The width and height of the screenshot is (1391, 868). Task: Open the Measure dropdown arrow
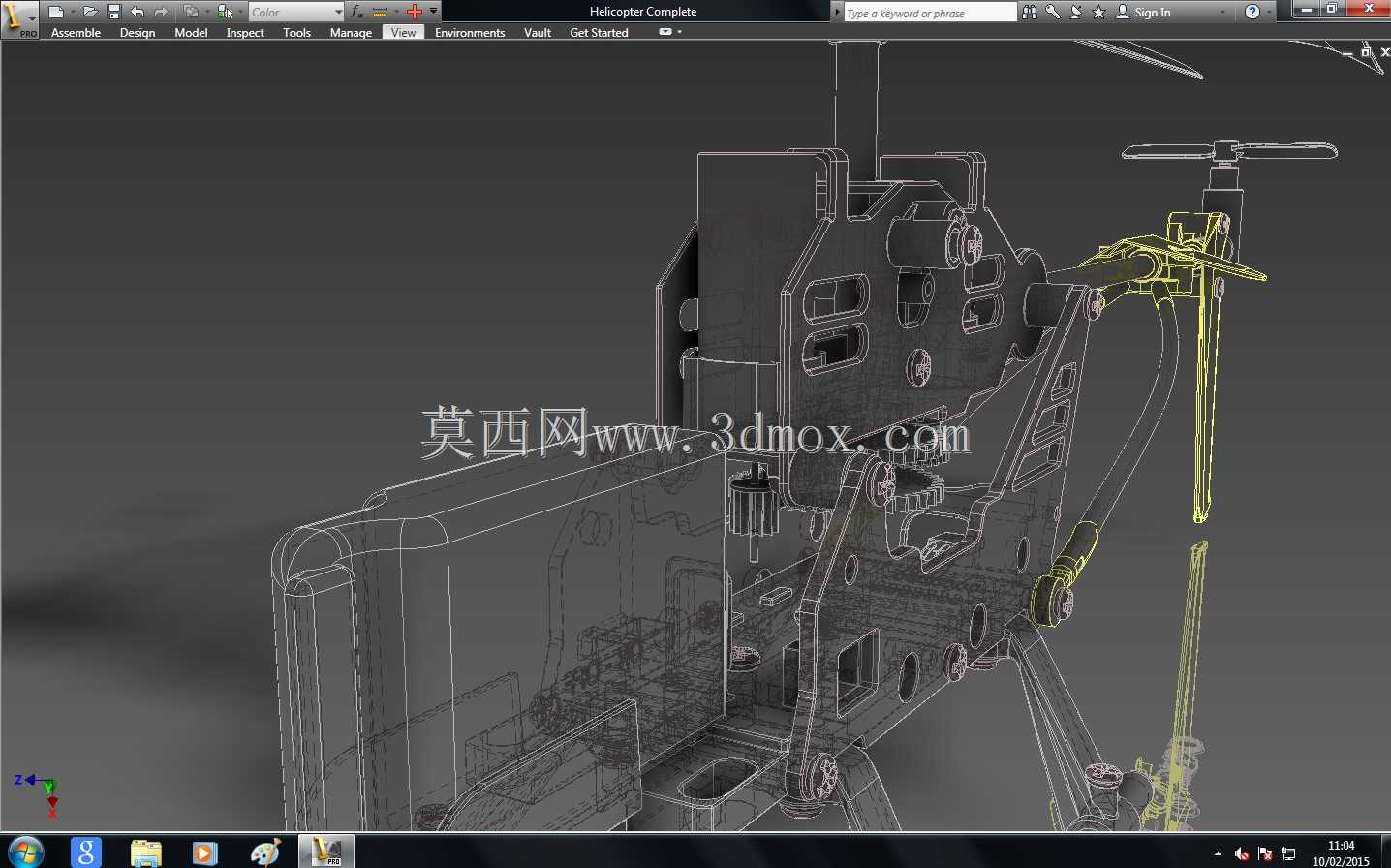(396, 12)
